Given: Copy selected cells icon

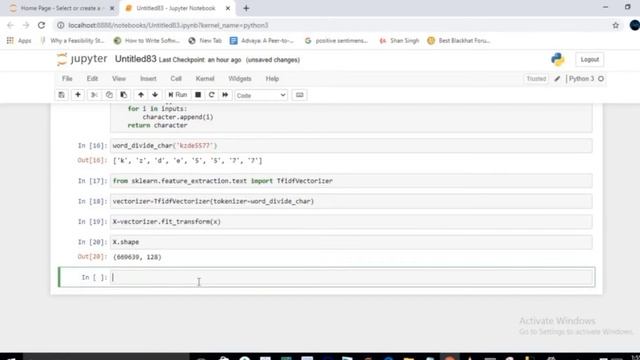Looking at the screenshot, I should point(109,95).
